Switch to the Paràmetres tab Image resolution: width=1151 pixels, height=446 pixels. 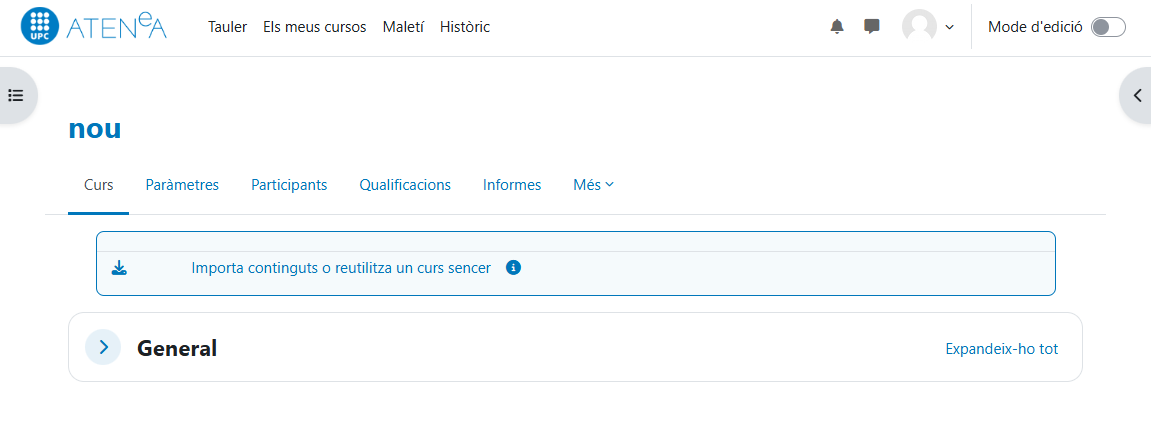click(x=182, y=185)
